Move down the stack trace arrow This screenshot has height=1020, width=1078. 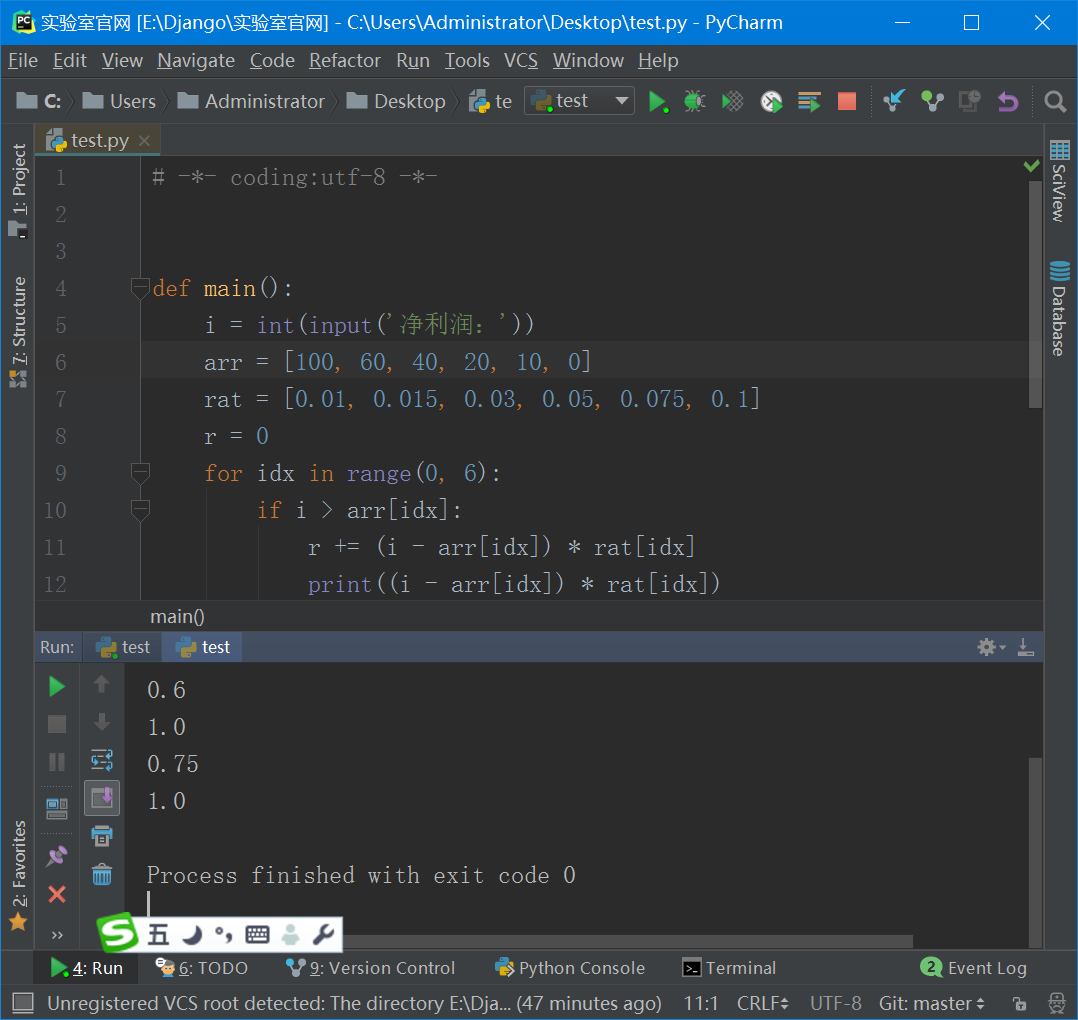point(102,722)
